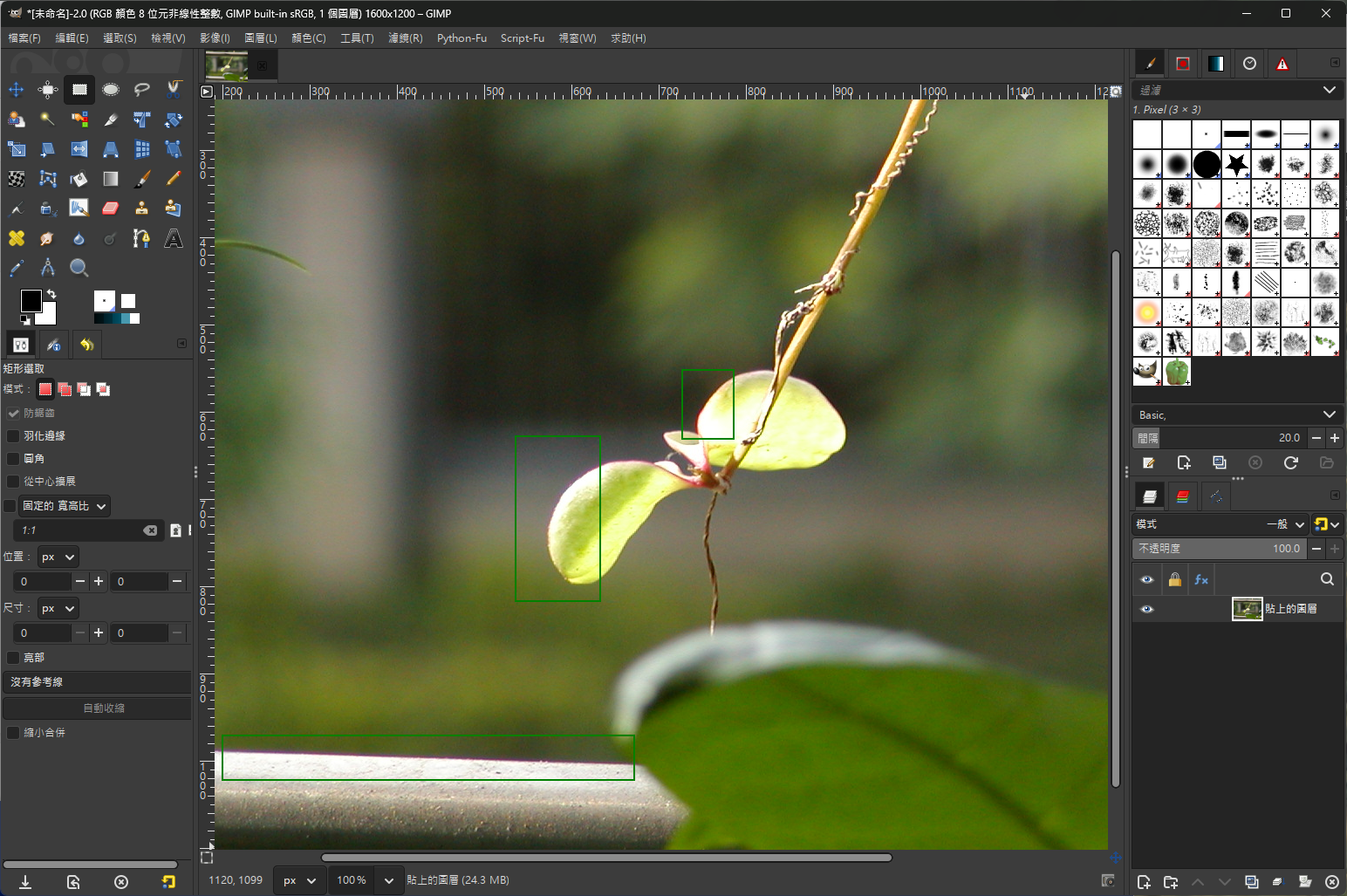Select the Scissors Select tool
This screenshot has height=896, width=1347.
point(174,89)
